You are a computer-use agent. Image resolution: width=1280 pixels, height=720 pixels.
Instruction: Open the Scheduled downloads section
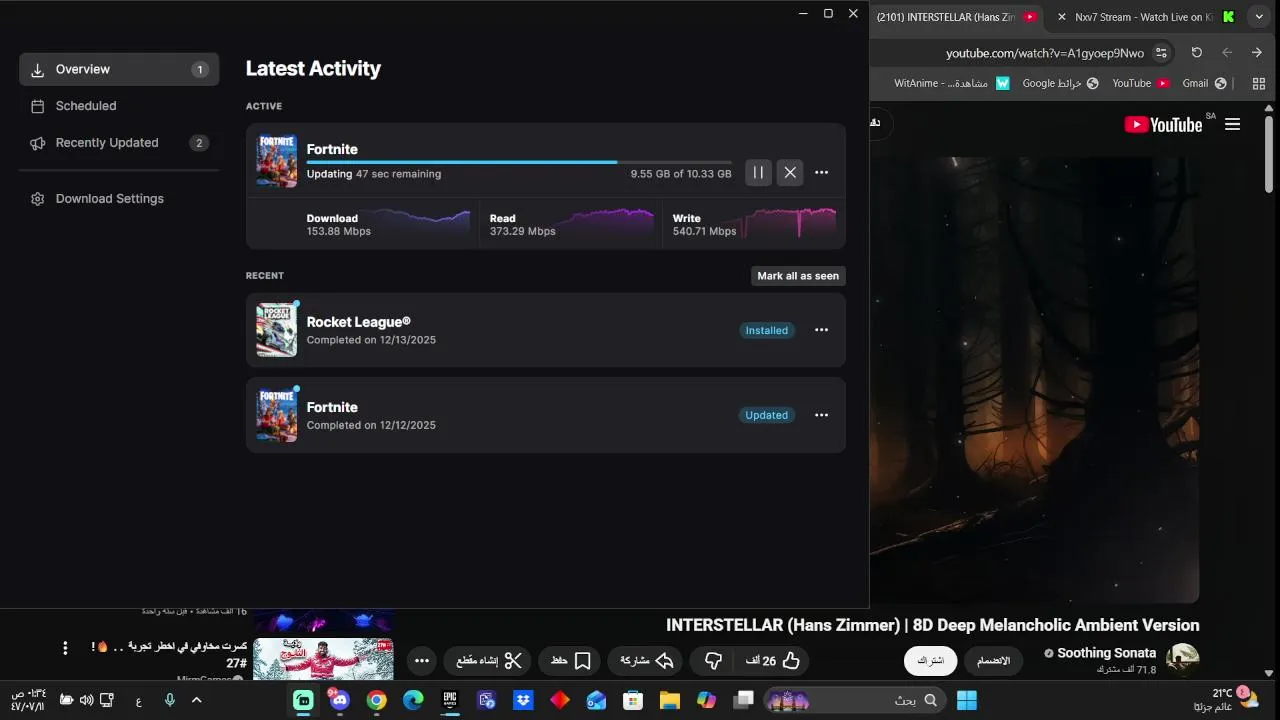point(119,106)
